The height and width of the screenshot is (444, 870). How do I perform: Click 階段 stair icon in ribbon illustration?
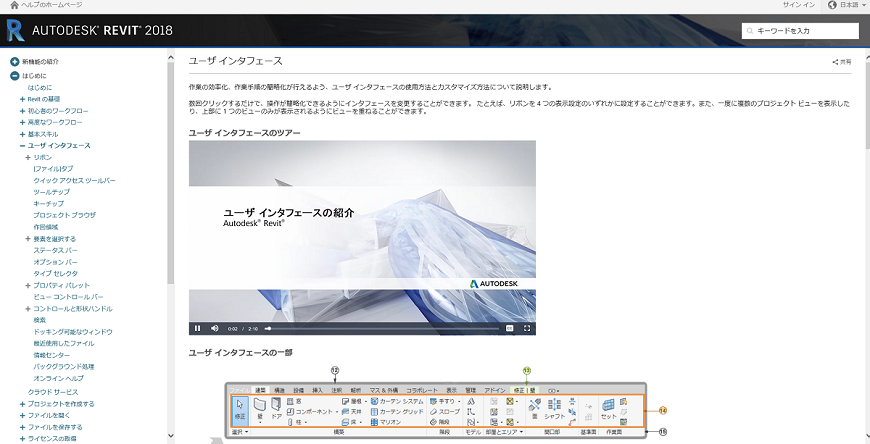click(433, 422)
